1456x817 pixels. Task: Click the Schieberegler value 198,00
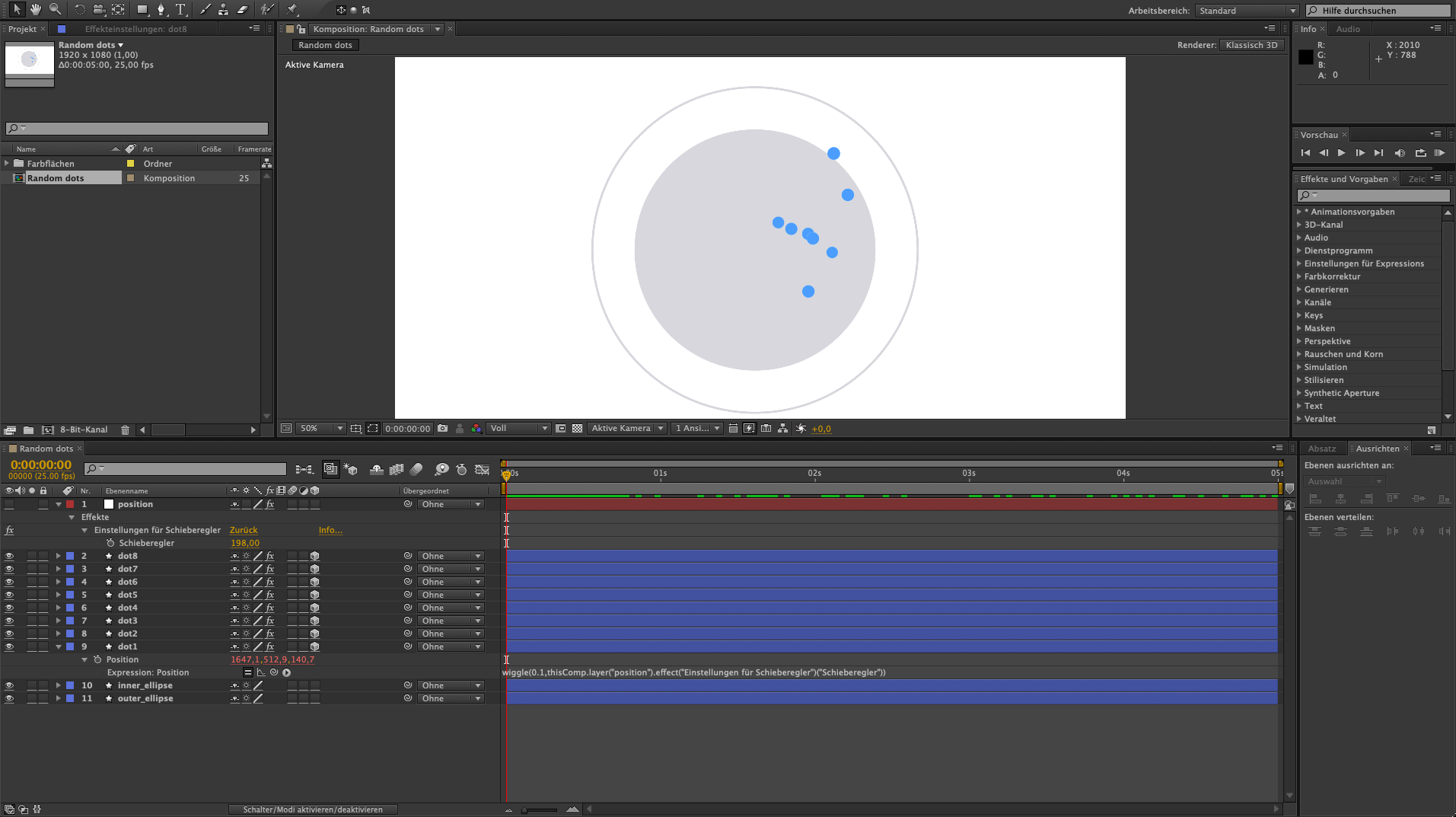244,544
